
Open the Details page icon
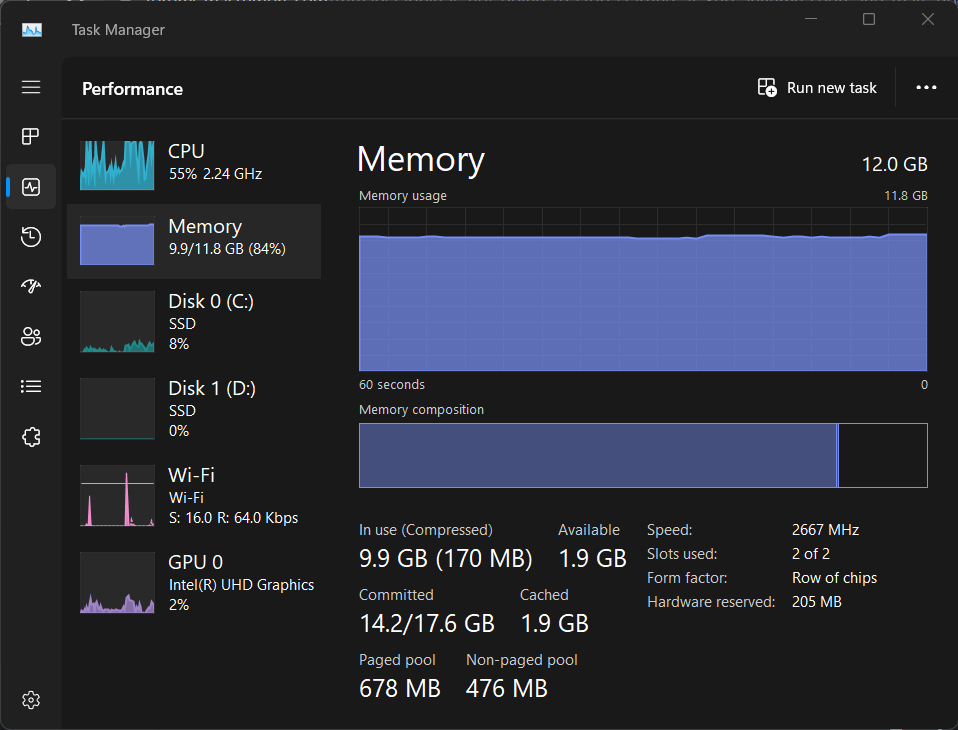(x=31, y=386)
